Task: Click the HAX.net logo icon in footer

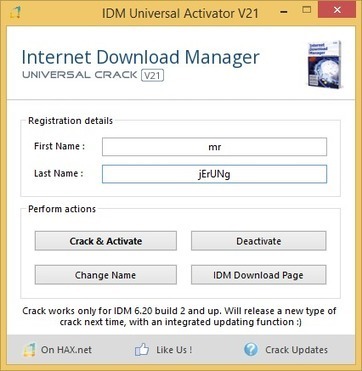Action: tap(29, 350)
